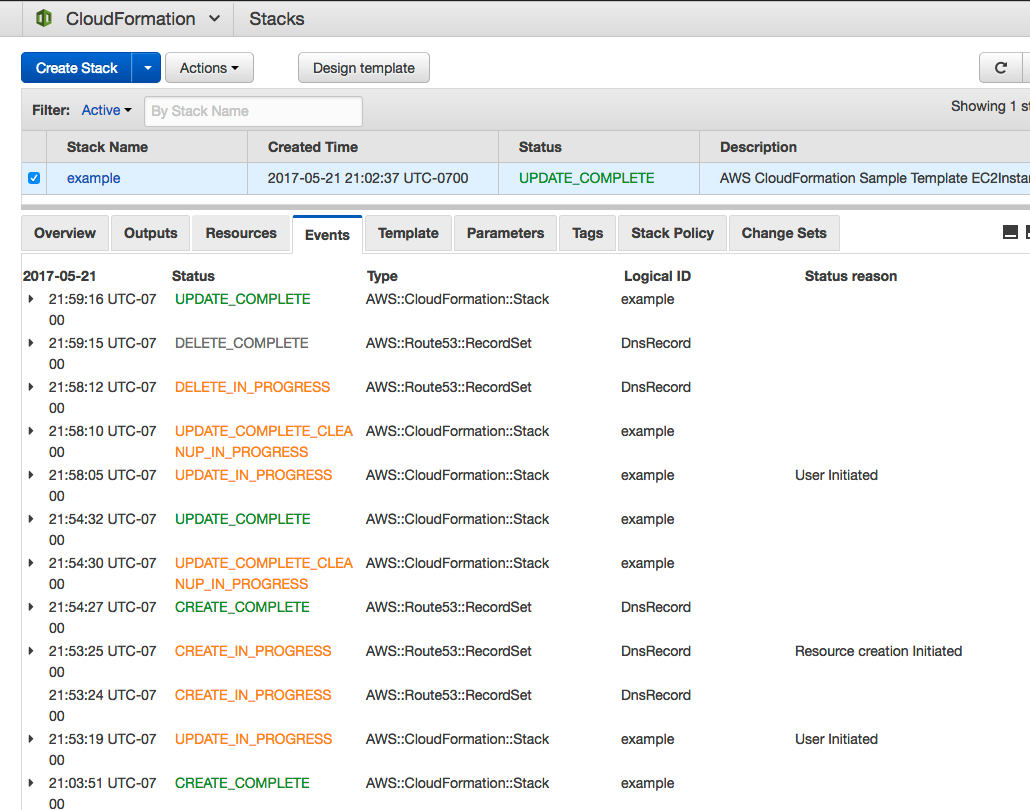Click the Stacks breadcrumb title

(277, 18)
